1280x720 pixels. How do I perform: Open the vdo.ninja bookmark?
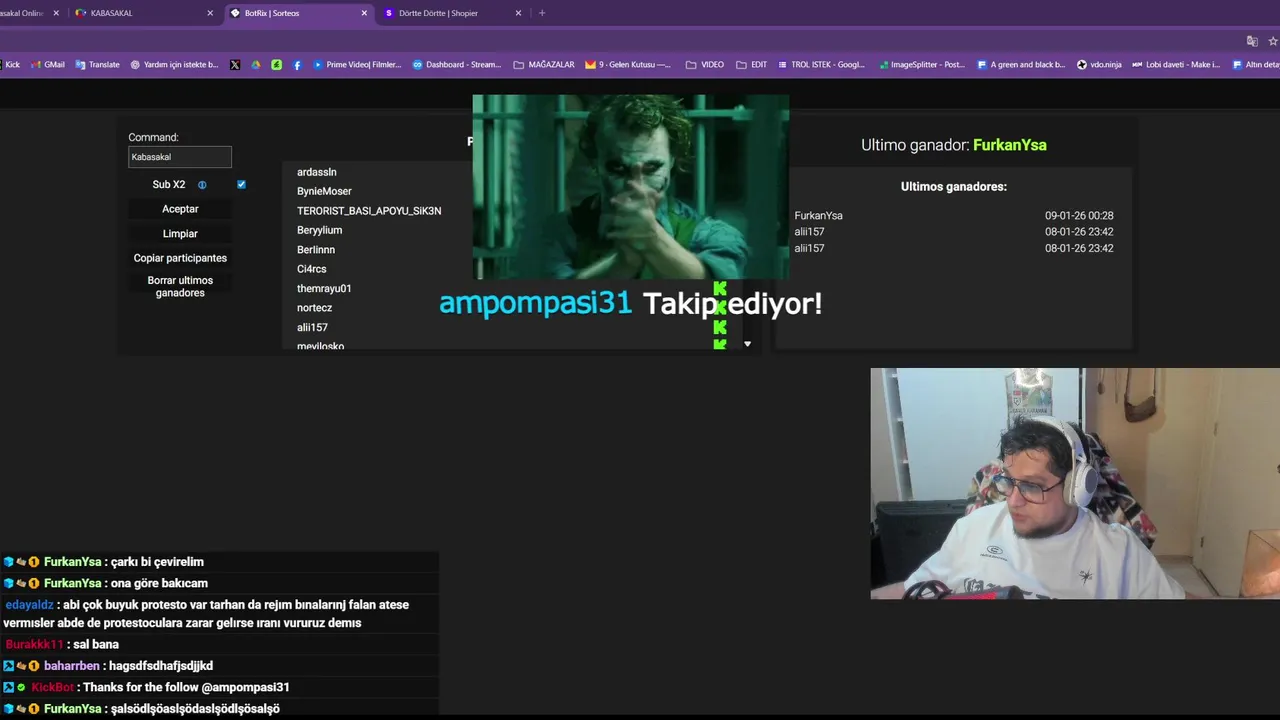click(x=1099, y=65)
